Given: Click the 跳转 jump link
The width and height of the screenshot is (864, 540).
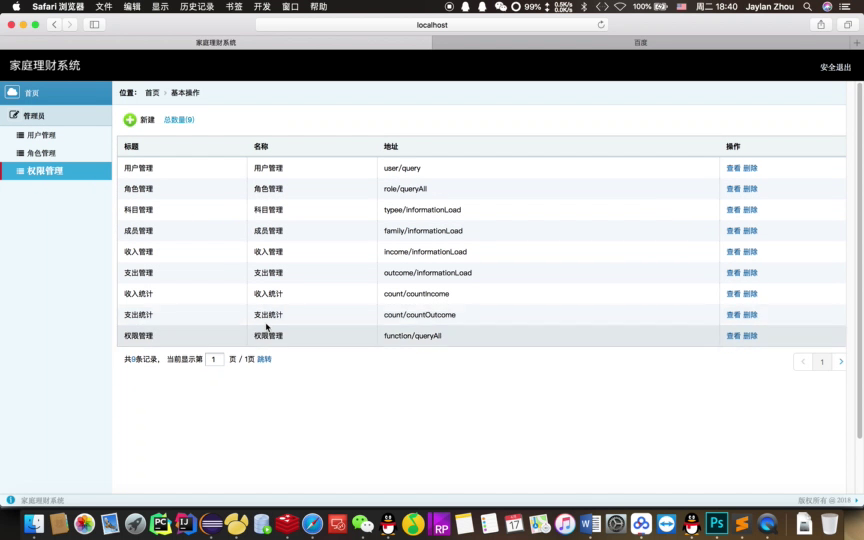Looking at the screenshot, I should click(x=264, y=359).
